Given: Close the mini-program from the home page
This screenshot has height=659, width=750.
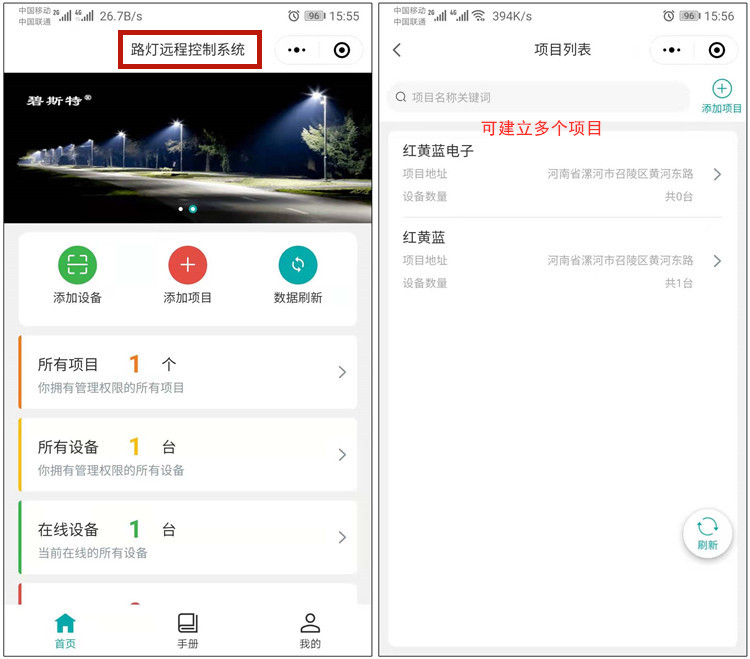Looking at the screenshot, I should tap(342, 50).
